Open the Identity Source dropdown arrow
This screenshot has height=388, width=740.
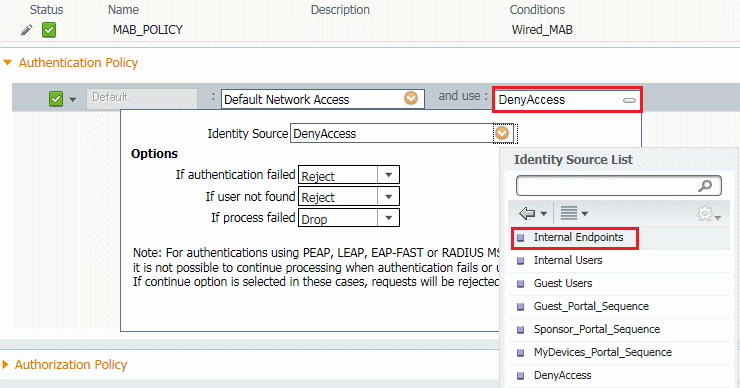pyautogui.click(x=502, y=134)
